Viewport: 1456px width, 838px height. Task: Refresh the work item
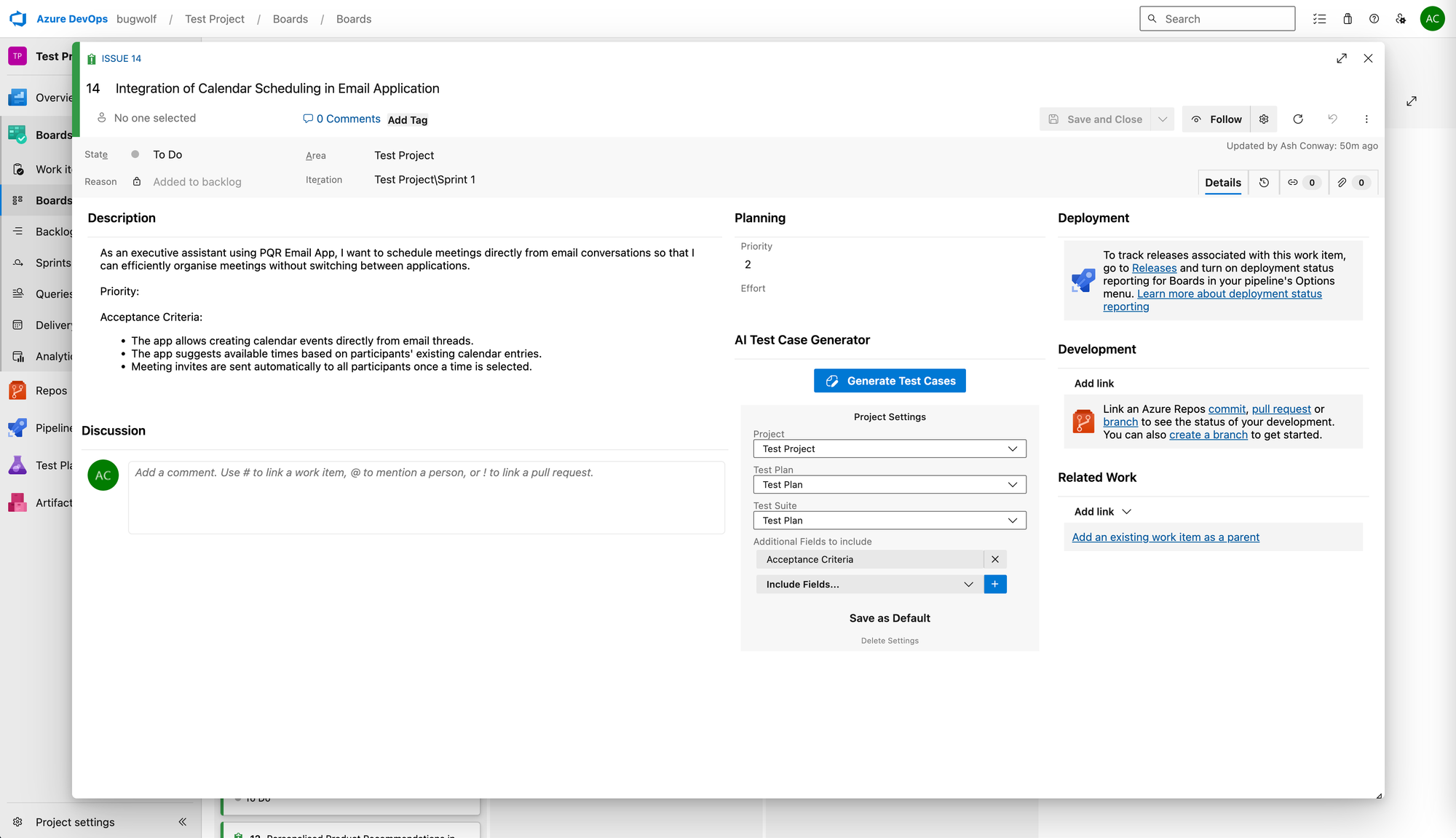(1299, 119)
